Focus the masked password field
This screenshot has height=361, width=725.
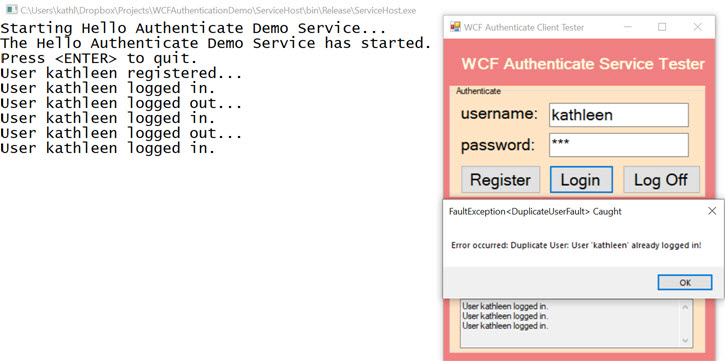click(619, 145)
